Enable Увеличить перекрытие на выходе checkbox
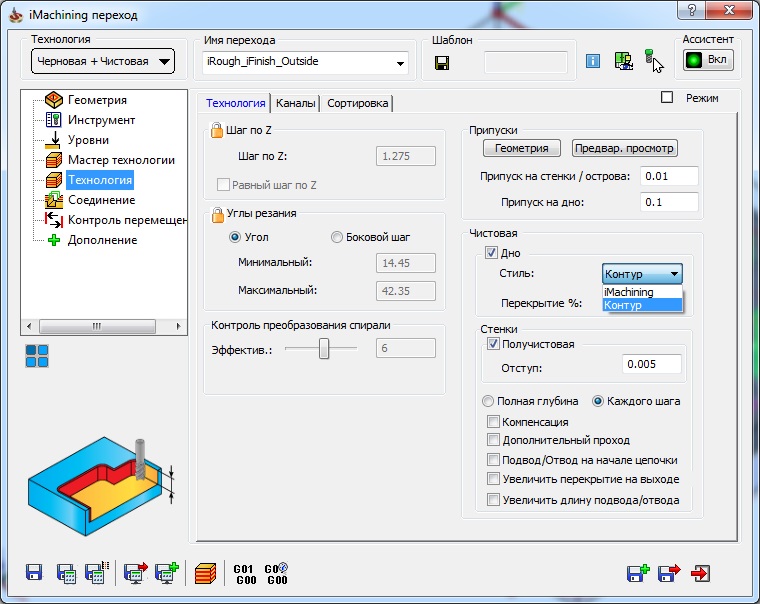Screen dimensions: 760x604 click(x=493, y=479)
